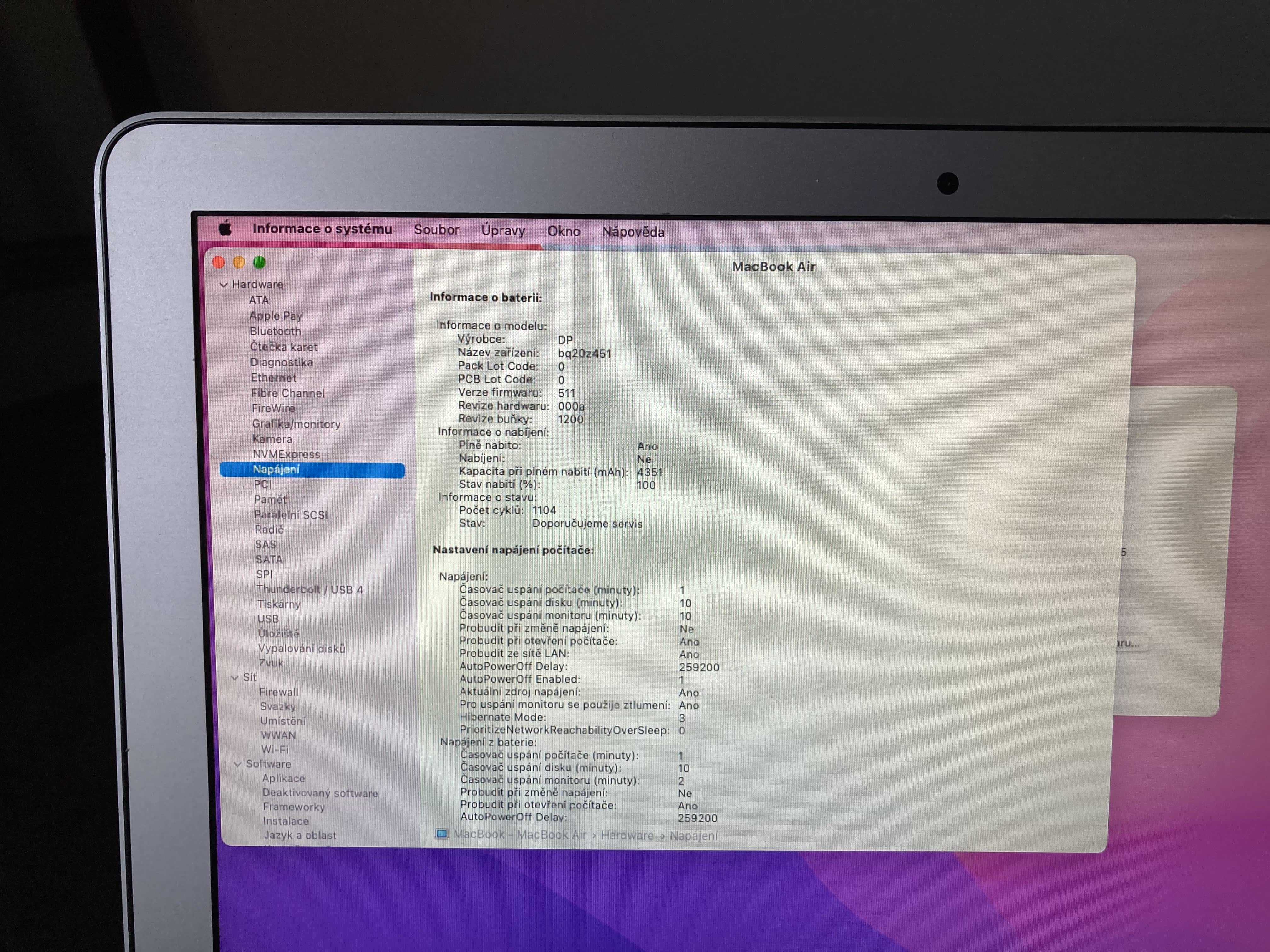The width and height of the screenshot is (1270, 952).
Task: Open the Soubor menu
Action: click(x=436, y=229)
